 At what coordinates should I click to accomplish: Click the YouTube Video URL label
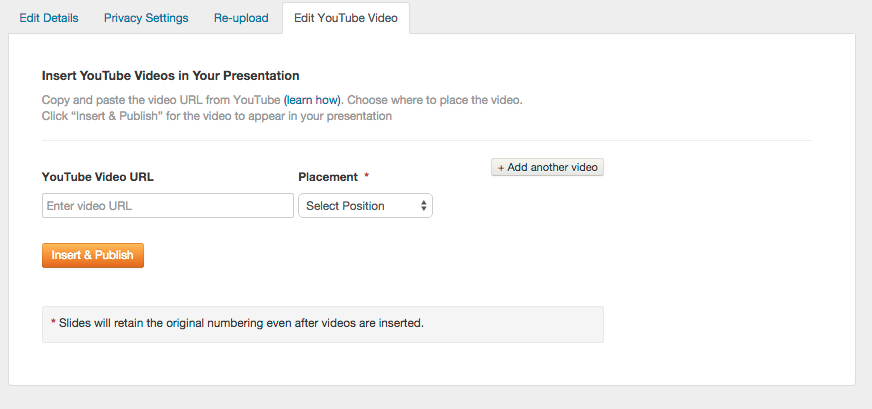point(98,177)
